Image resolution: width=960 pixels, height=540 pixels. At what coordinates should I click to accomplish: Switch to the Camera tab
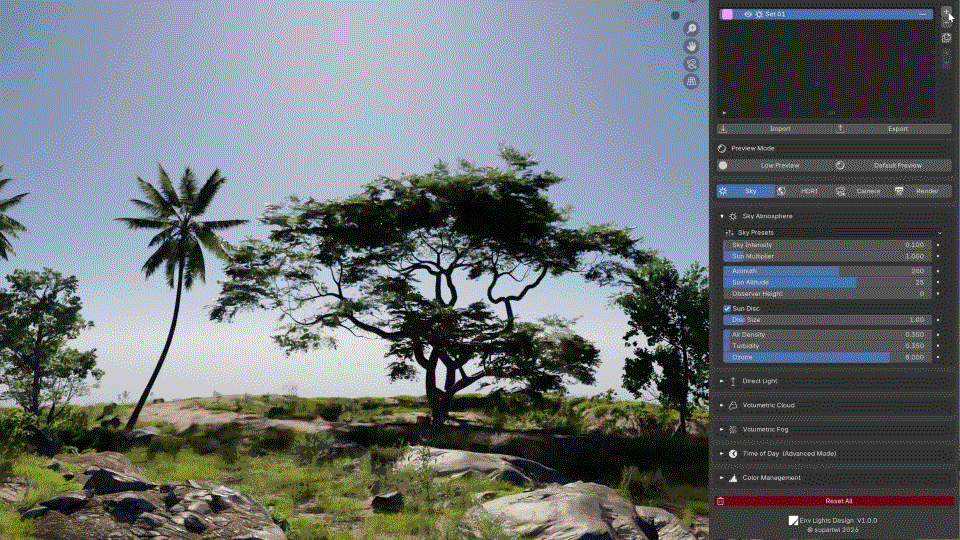point(863,191)
